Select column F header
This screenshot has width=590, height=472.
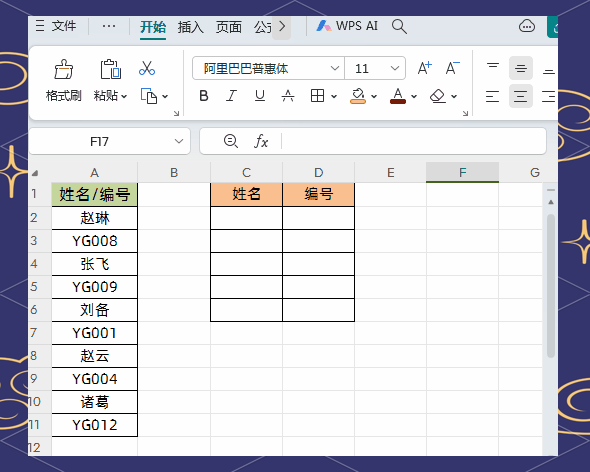click(462, 173)
